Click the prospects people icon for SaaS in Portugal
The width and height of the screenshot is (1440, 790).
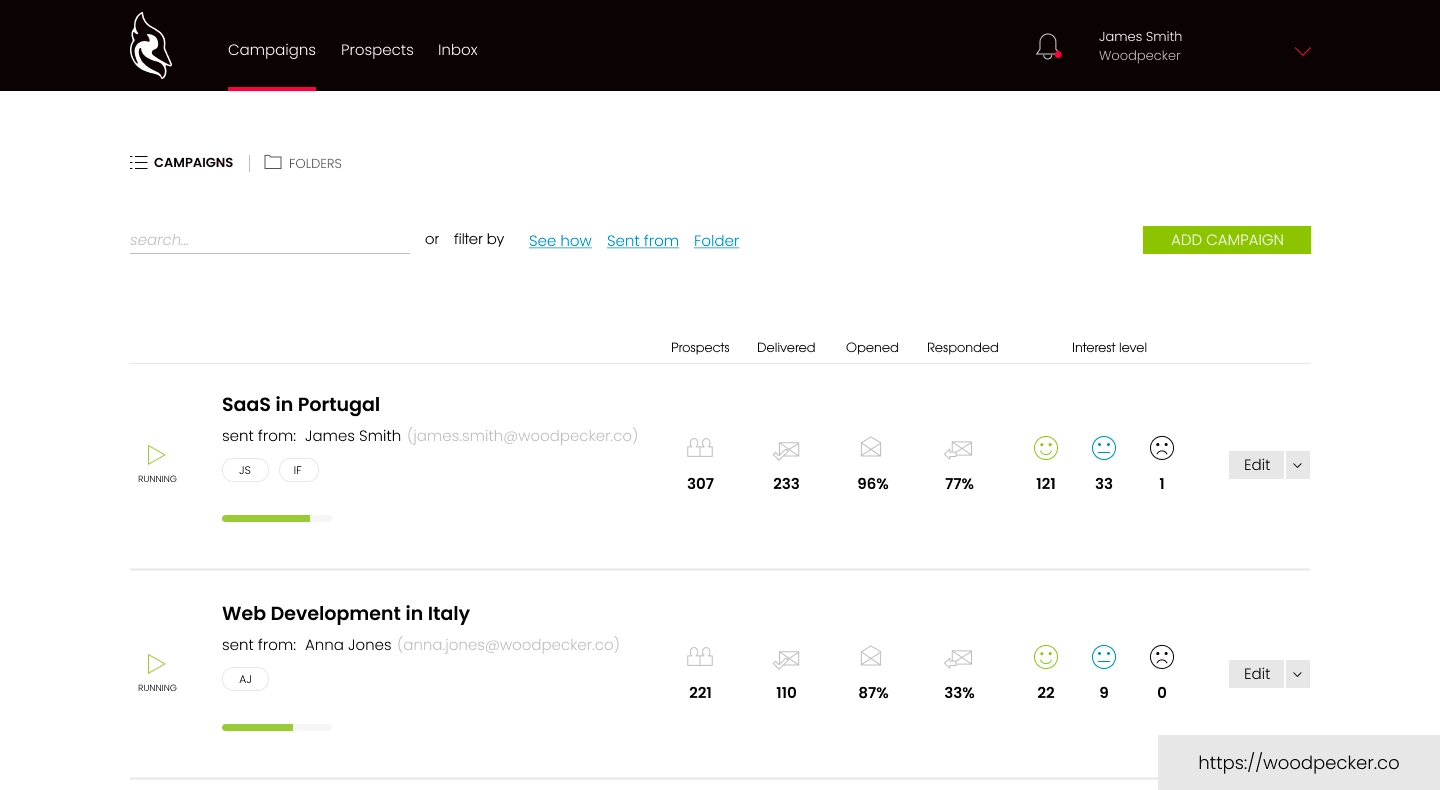(x=700, y=447)
